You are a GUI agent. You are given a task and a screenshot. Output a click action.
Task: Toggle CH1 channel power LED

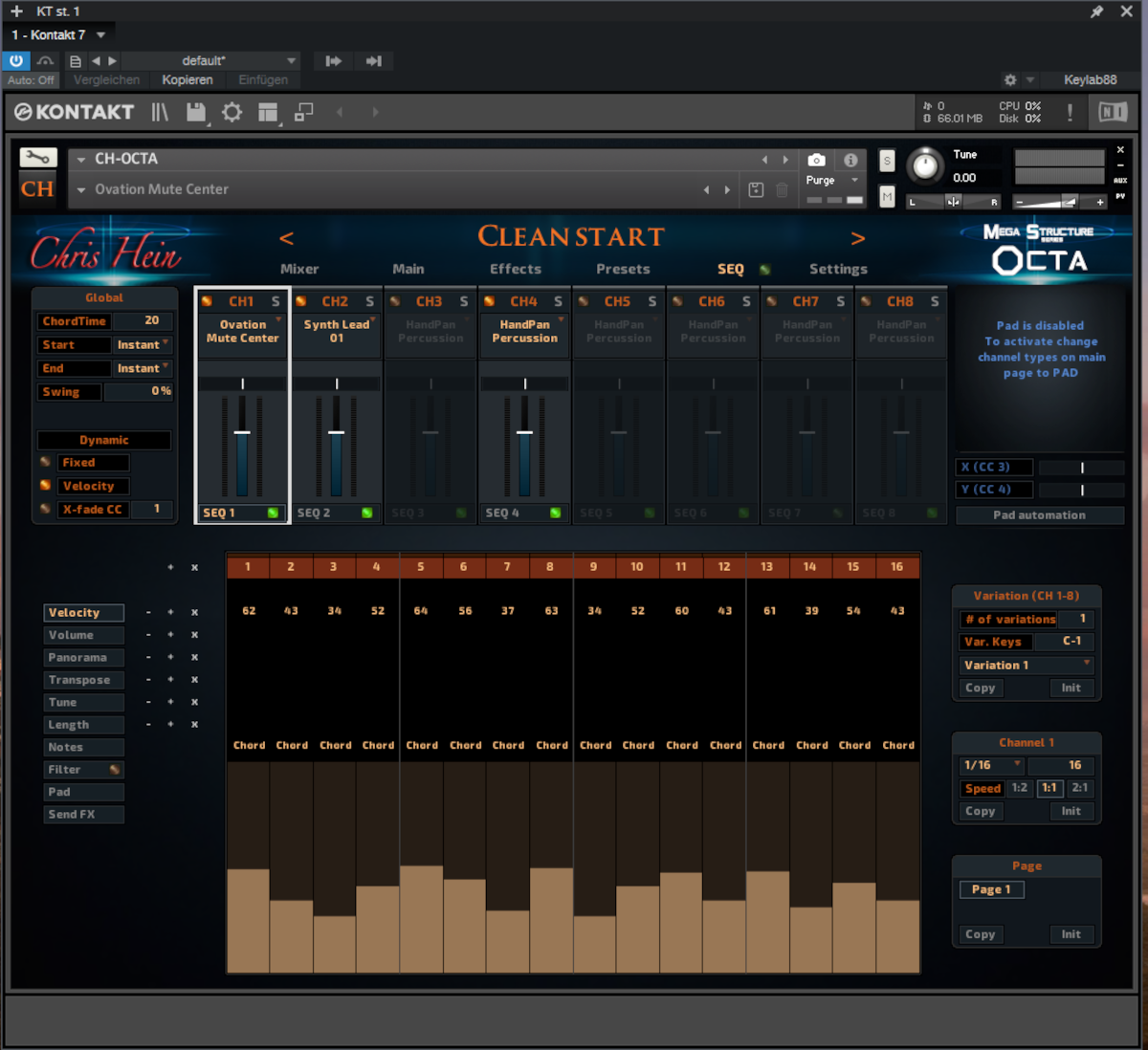[x=207, y=301]
